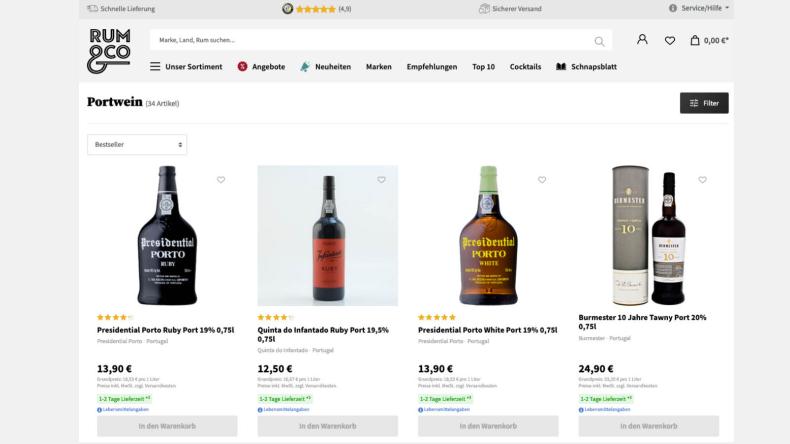Open the Empfehlungen menu item
790x444 pixels.
[x=432, y=67]
